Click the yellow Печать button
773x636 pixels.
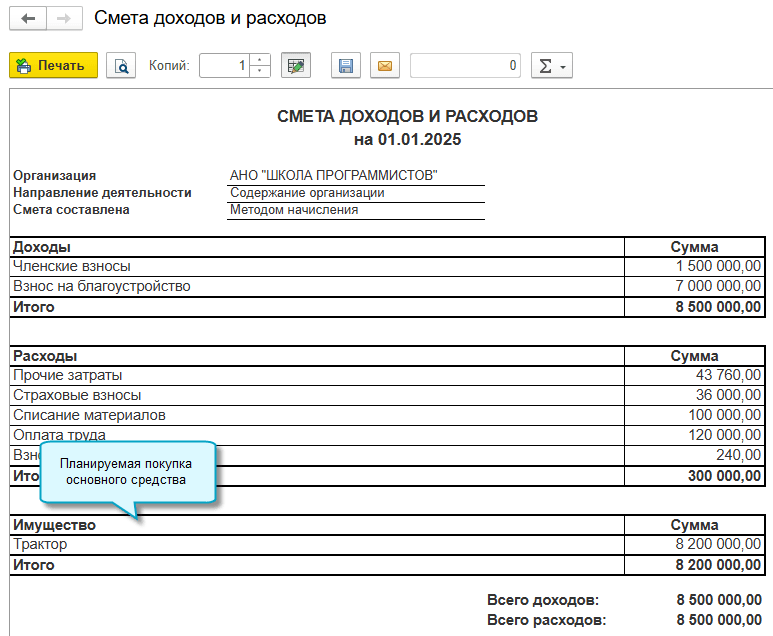pos(53,65)
